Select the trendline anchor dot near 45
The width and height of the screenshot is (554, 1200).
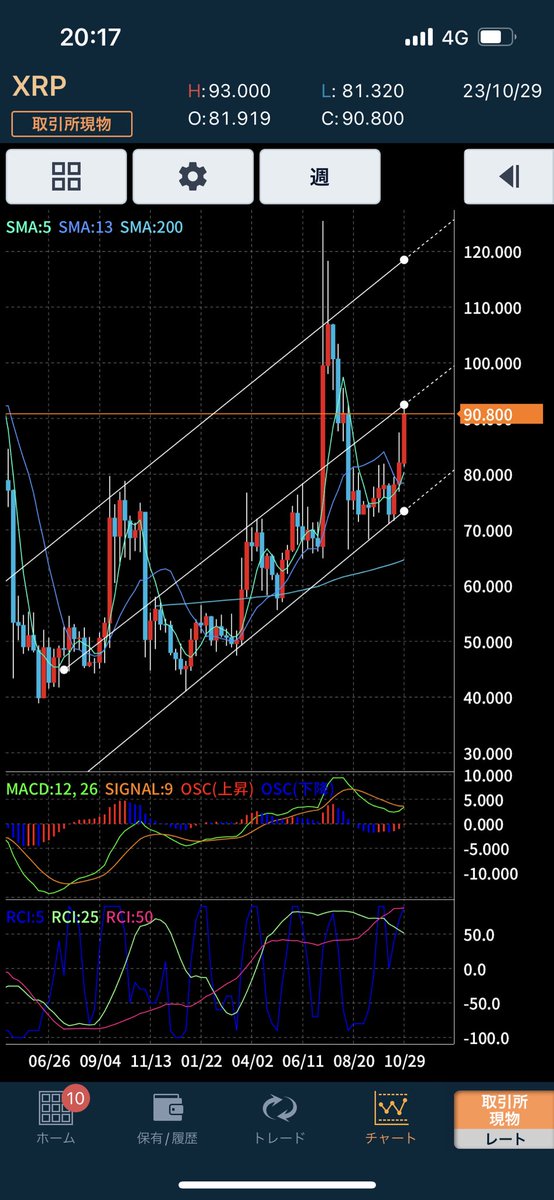(64, 670)
